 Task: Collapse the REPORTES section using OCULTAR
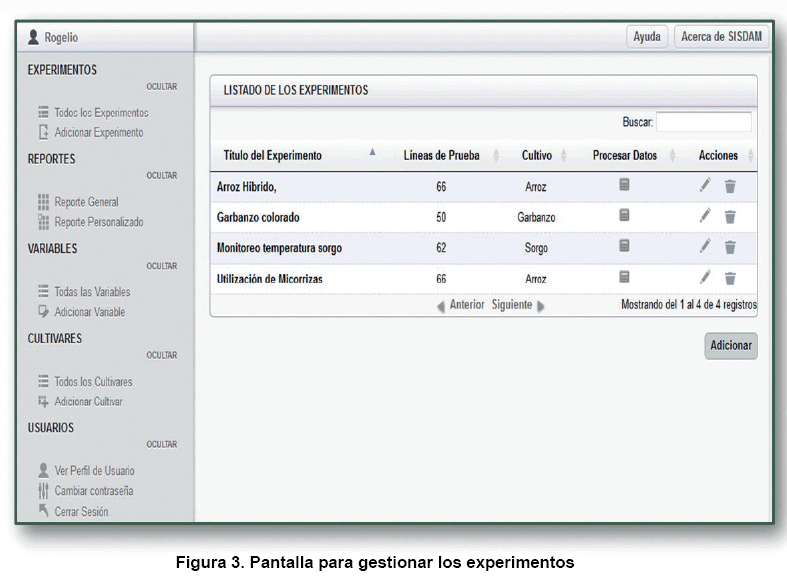click(x=161, y=176)
